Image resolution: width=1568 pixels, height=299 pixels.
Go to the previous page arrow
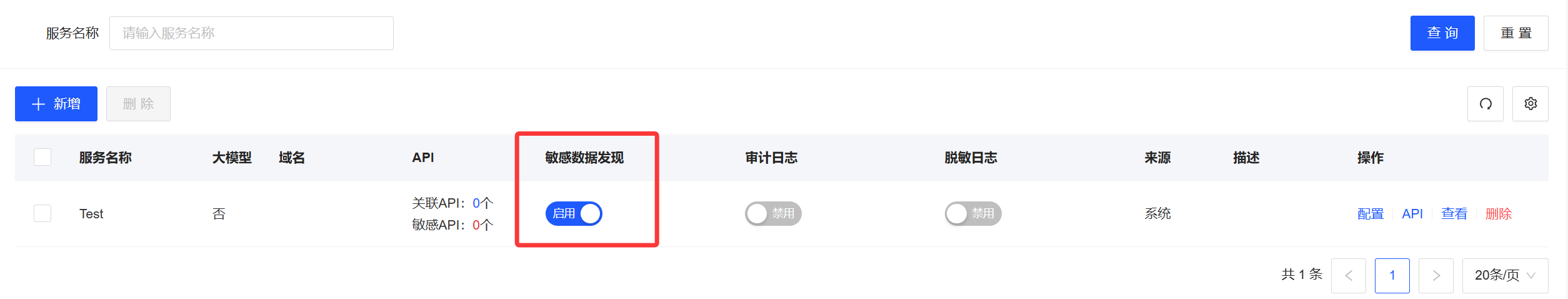[1348, 276]
